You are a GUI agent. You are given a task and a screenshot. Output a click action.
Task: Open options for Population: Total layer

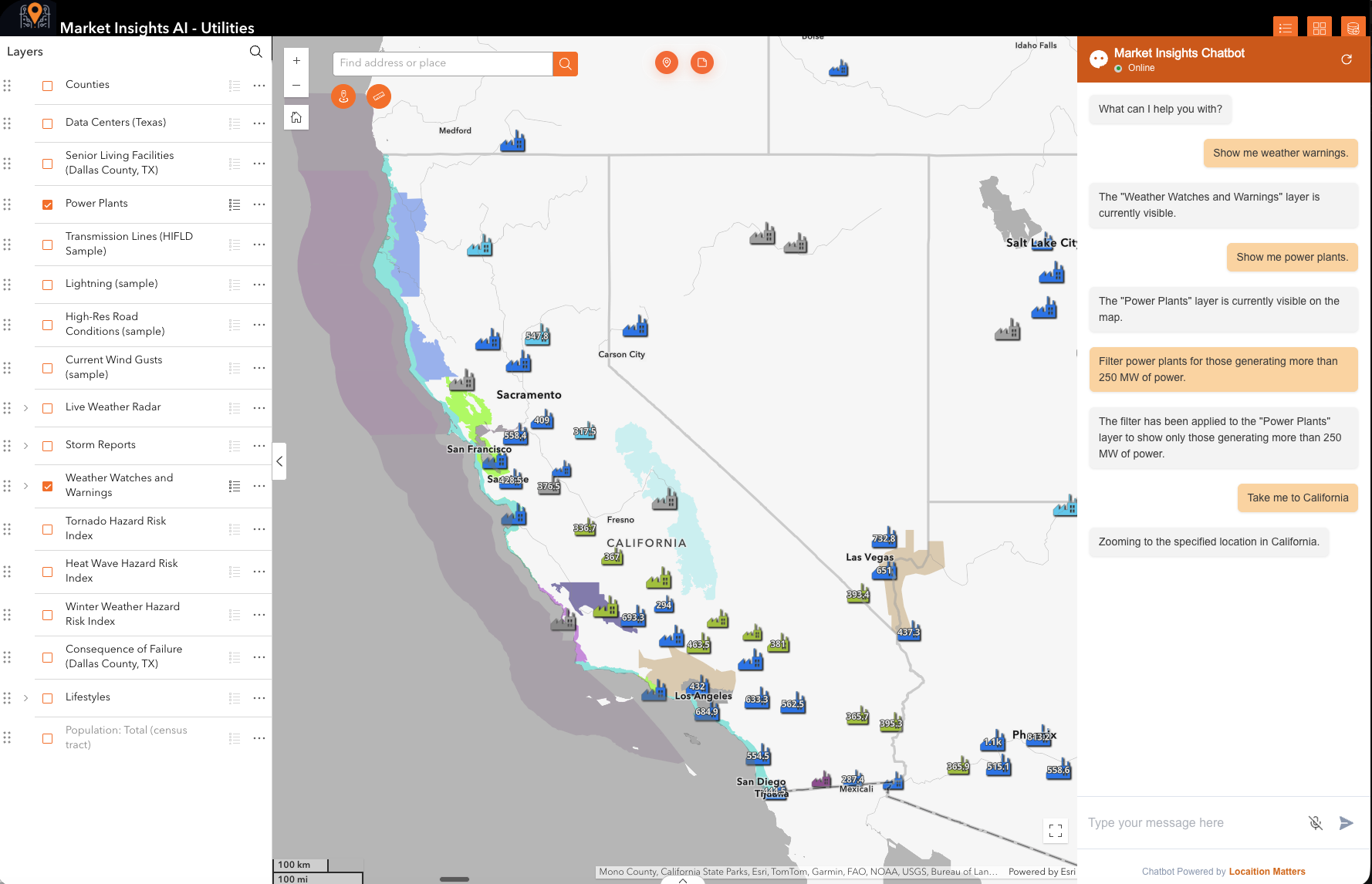click(259, 738)
